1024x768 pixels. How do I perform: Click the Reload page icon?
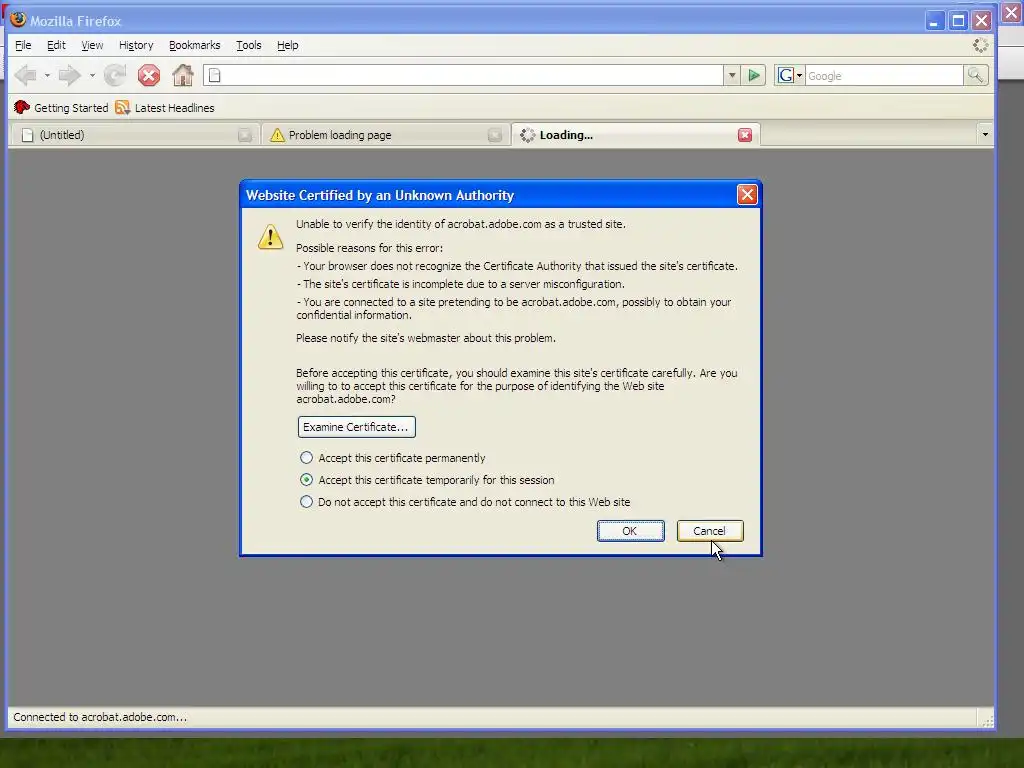(115, 76)
